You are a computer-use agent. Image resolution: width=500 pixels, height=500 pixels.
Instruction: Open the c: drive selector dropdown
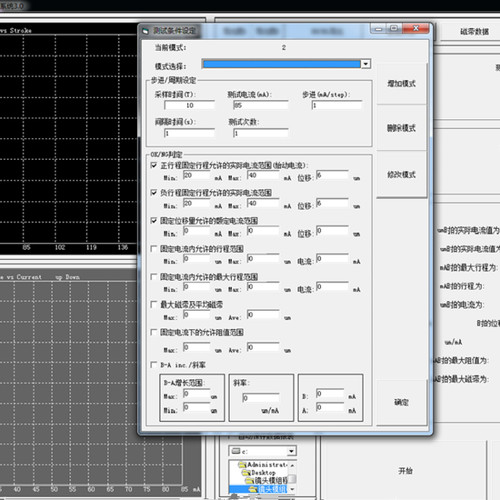pos(292,451)
